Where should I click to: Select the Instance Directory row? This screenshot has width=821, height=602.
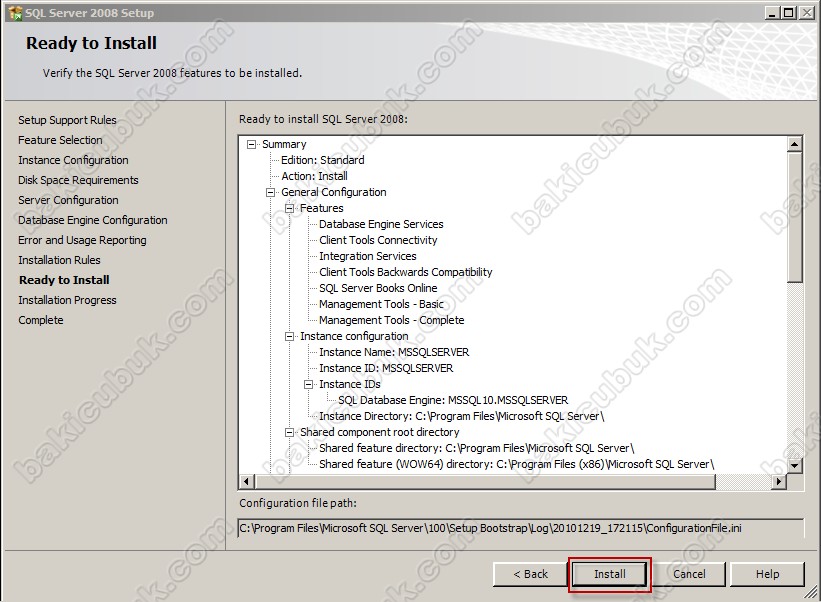(x=462, y=416)
